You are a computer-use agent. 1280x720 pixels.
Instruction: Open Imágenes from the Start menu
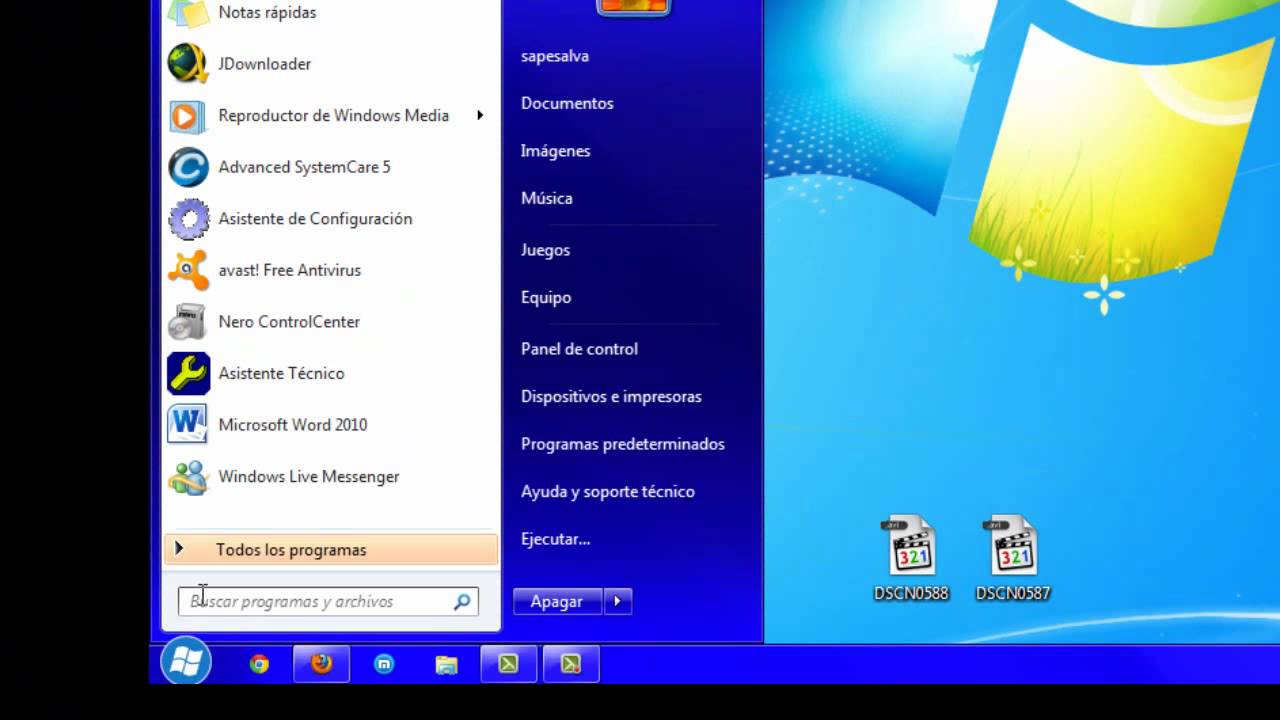coord(556,151)
